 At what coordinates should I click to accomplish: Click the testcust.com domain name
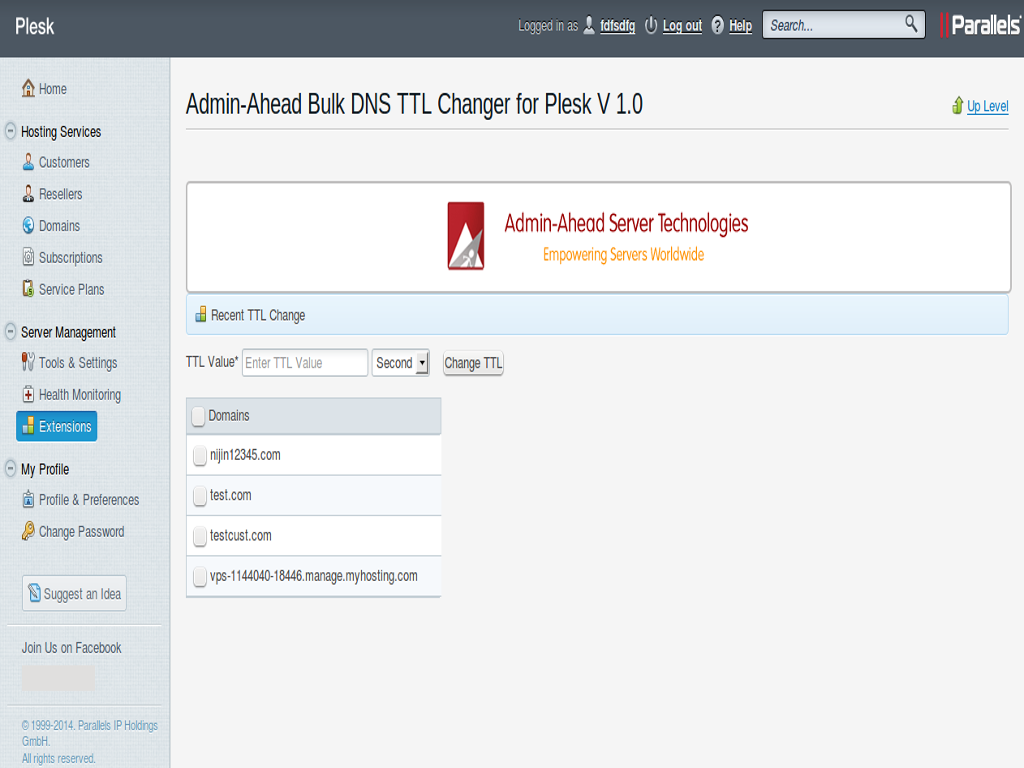240,536
